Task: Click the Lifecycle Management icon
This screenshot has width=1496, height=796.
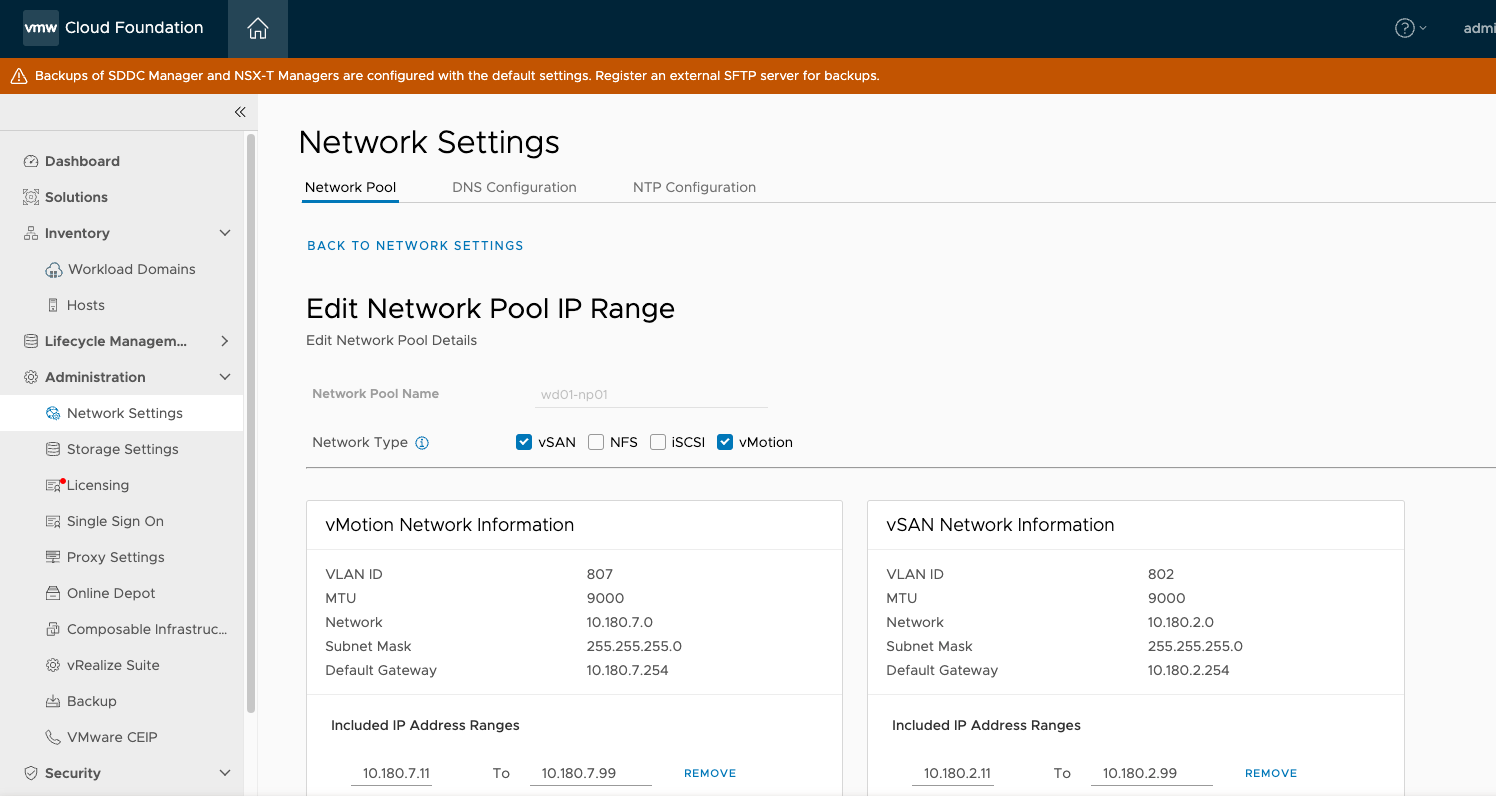Action: pos(30,341)
